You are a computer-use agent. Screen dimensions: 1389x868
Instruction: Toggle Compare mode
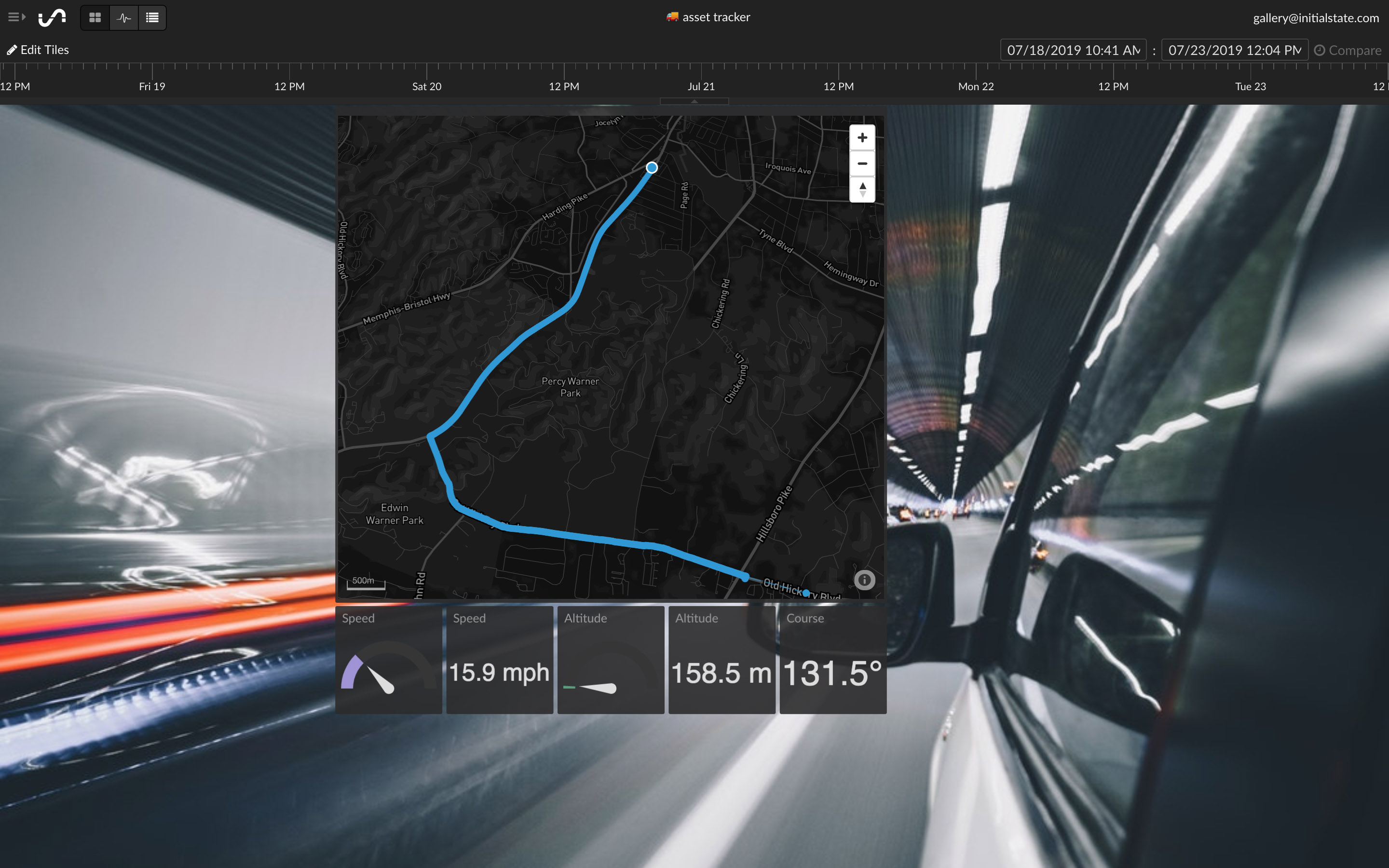1348,51
